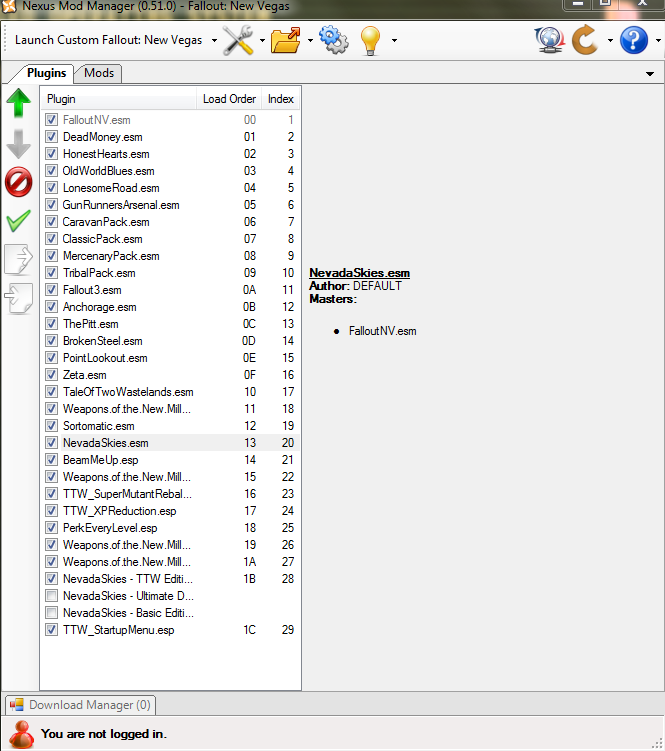This screenshot has width=665, height=751.
Task: Select the Zeta.esm plugin row
Action: pyautogui.click(x=170, y=375)
